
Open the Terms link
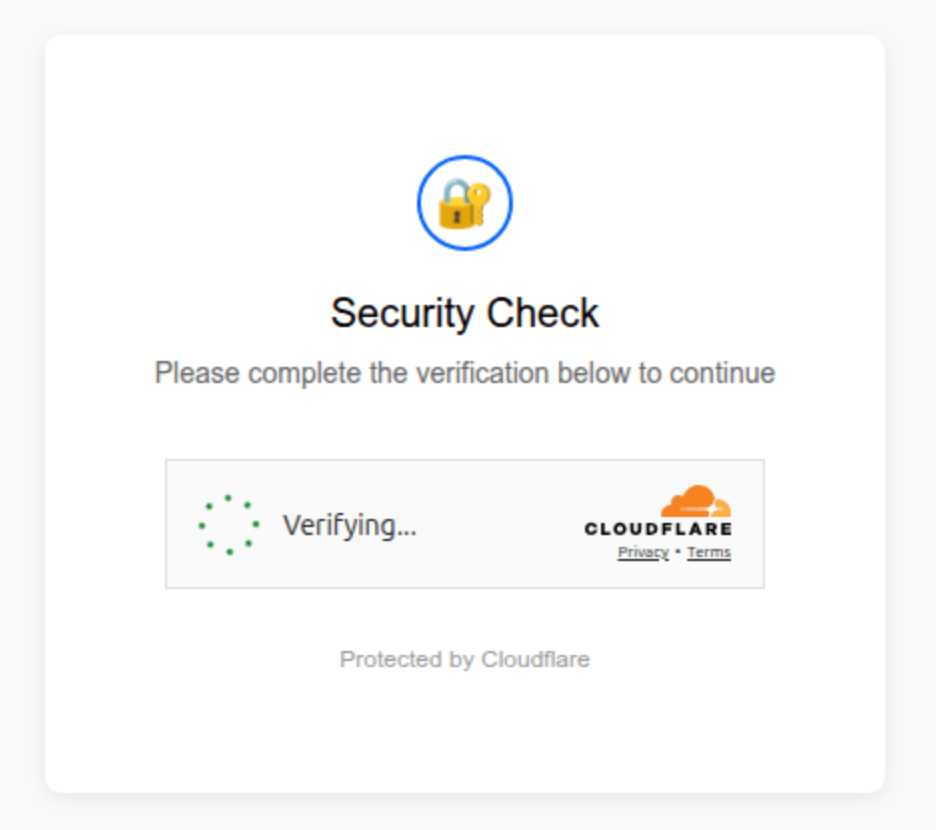[x=709, y=552]
